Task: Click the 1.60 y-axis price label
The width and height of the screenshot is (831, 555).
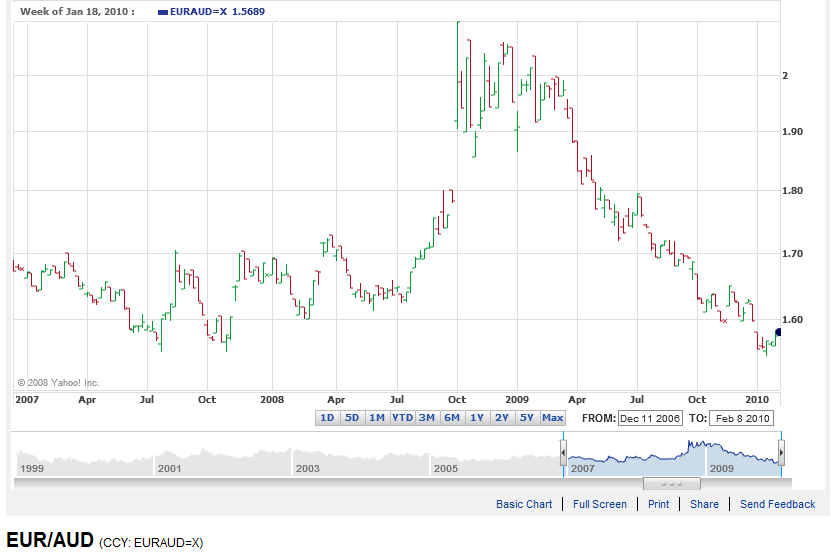Action: coord(792,320)
